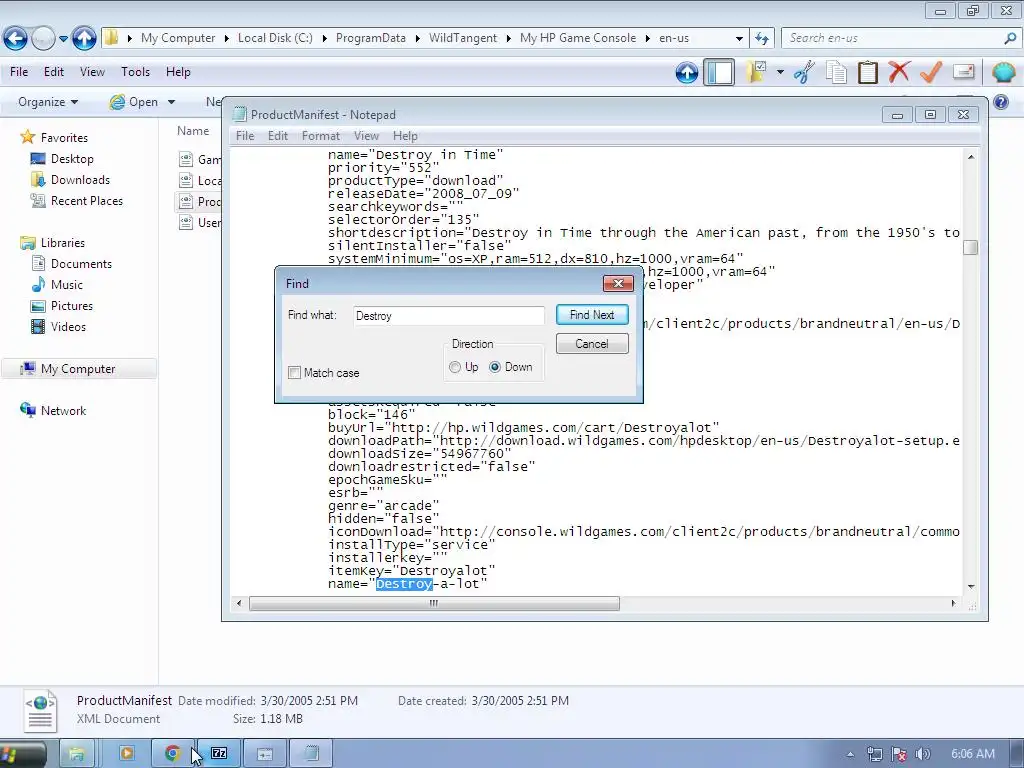
Task: Click the clock showing 6:06 AM
Action: click(x=972, y=754)
